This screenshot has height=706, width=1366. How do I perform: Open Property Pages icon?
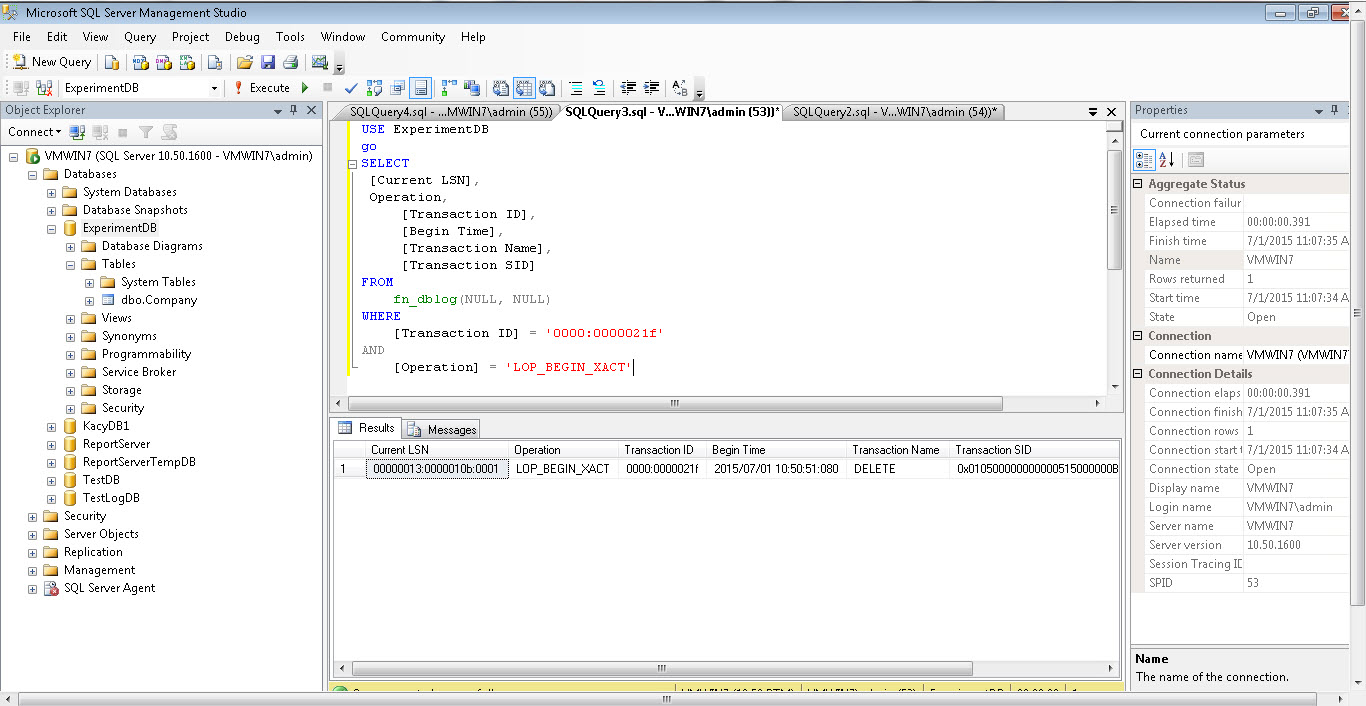coord(1195,160)
